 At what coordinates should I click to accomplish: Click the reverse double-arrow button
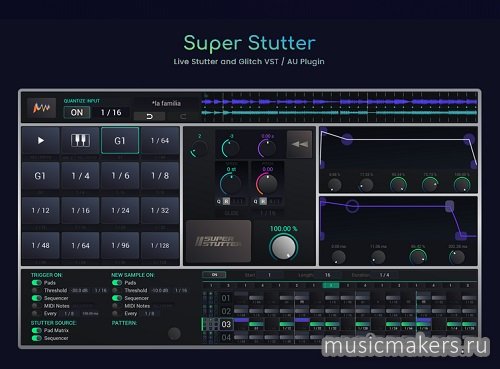[x=299, y=144]
